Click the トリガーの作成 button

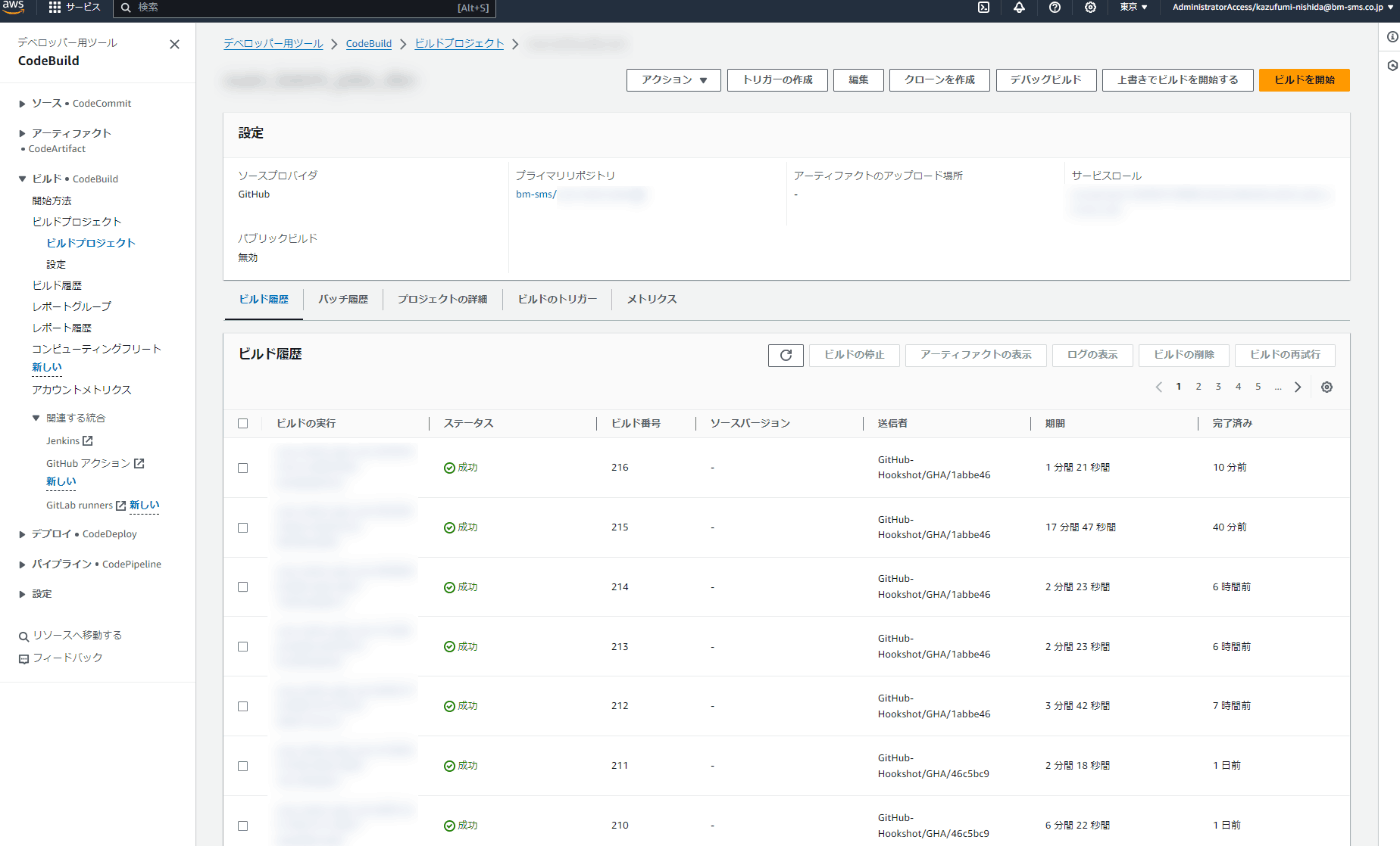(777, 80)
